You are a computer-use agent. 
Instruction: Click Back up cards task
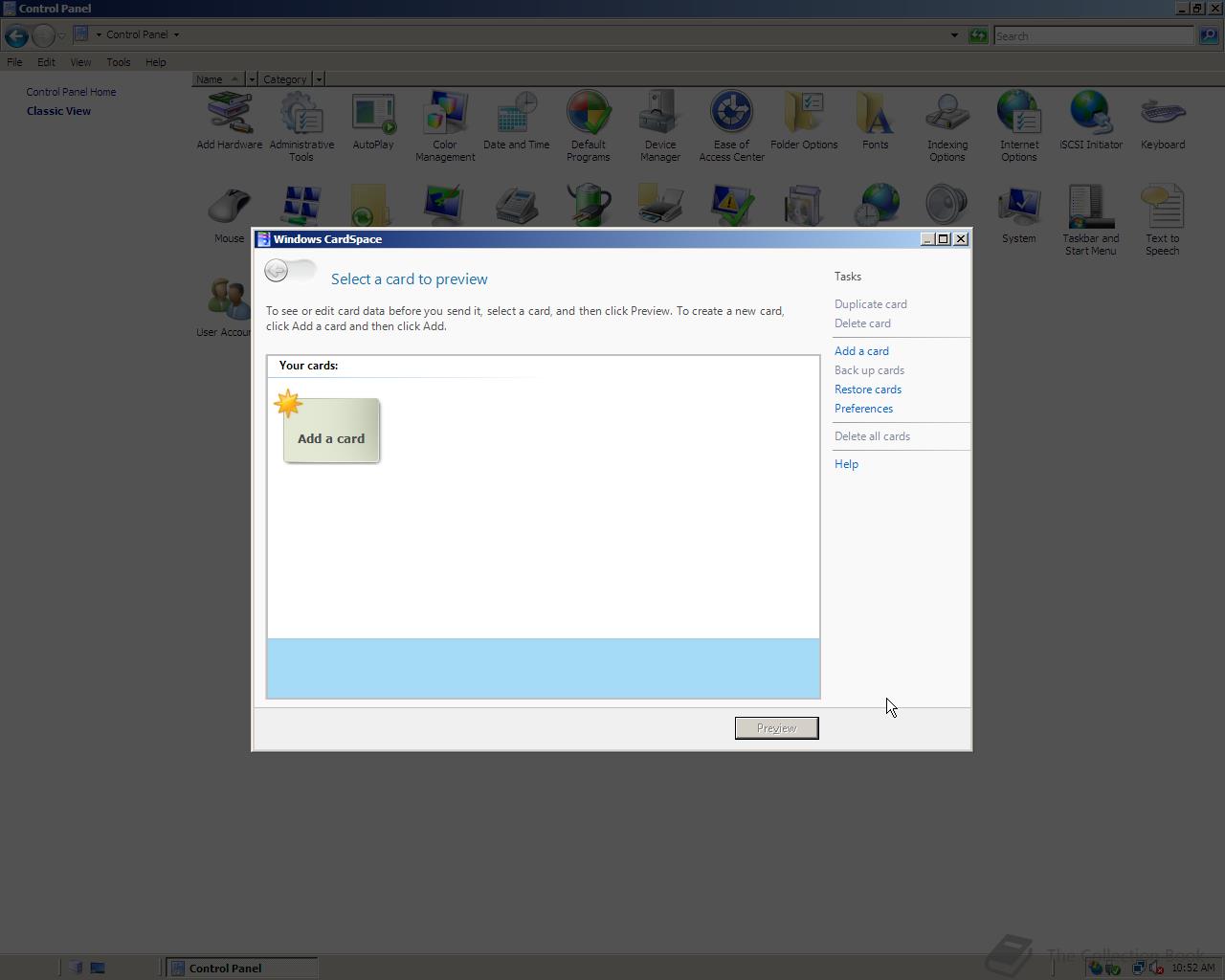pos(869,370)
